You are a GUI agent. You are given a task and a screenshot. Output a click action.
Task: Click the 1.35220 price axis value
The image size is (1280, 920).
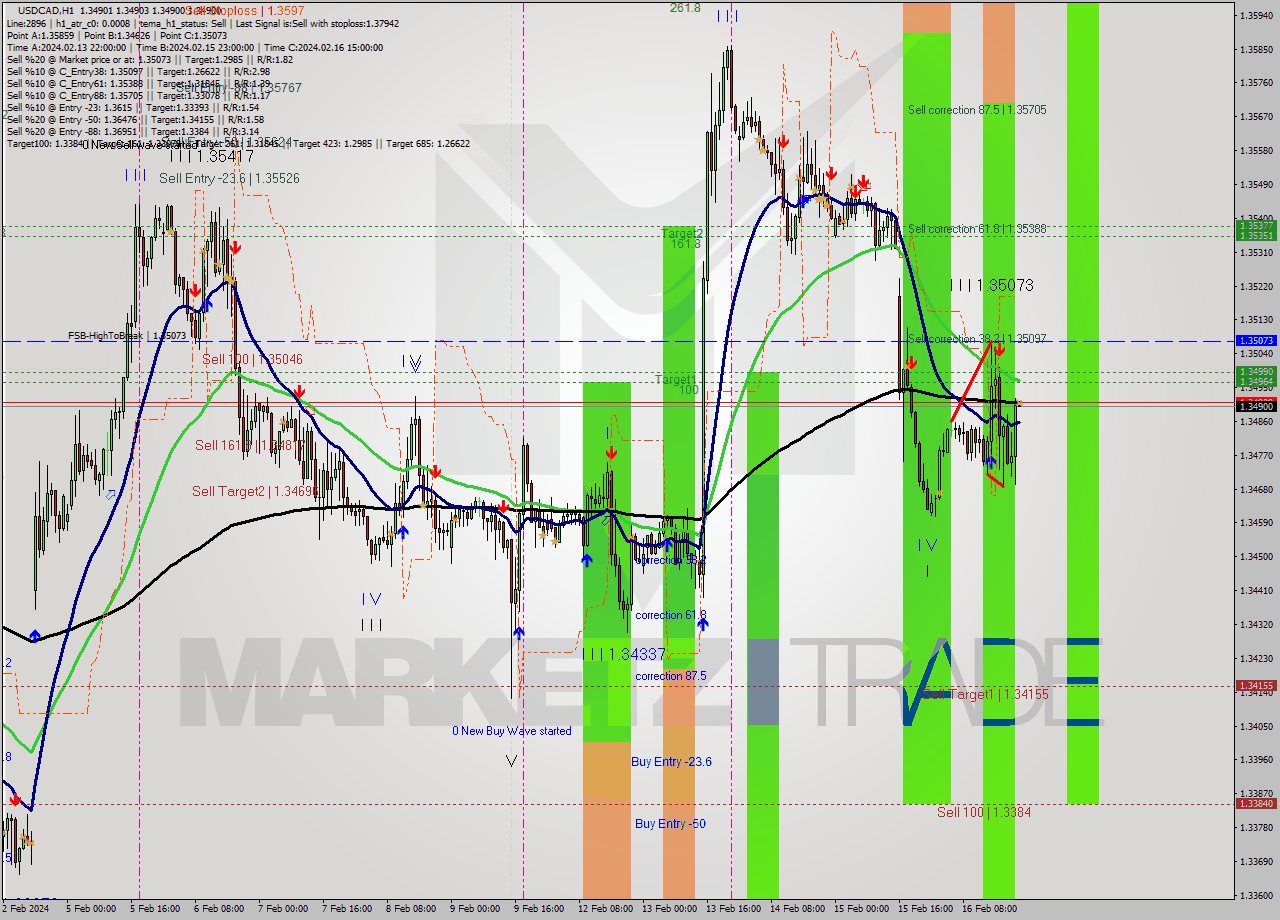[1256, 286]
